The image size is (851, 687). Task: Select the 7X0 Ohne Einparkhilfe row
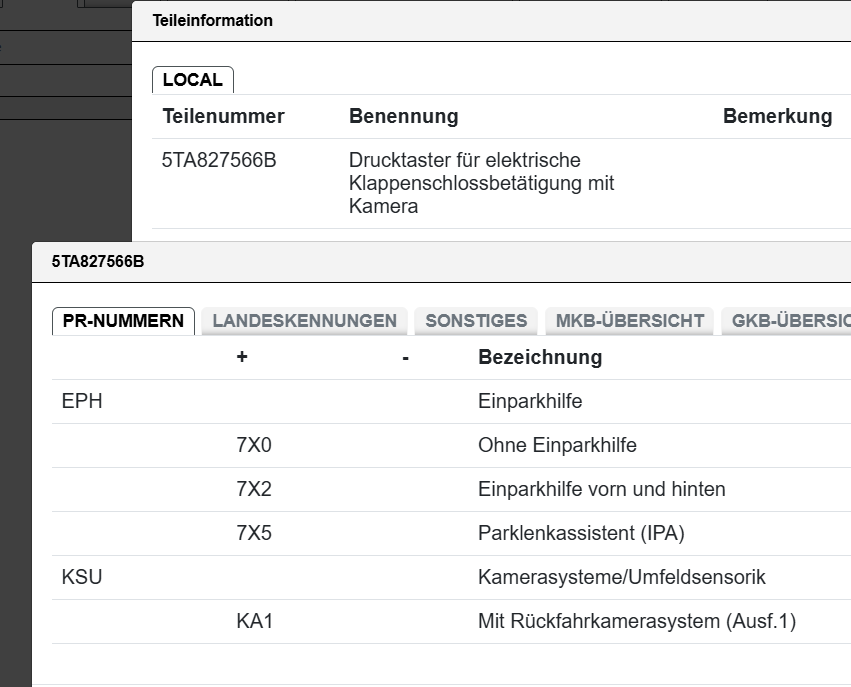[x=452, y=446]
